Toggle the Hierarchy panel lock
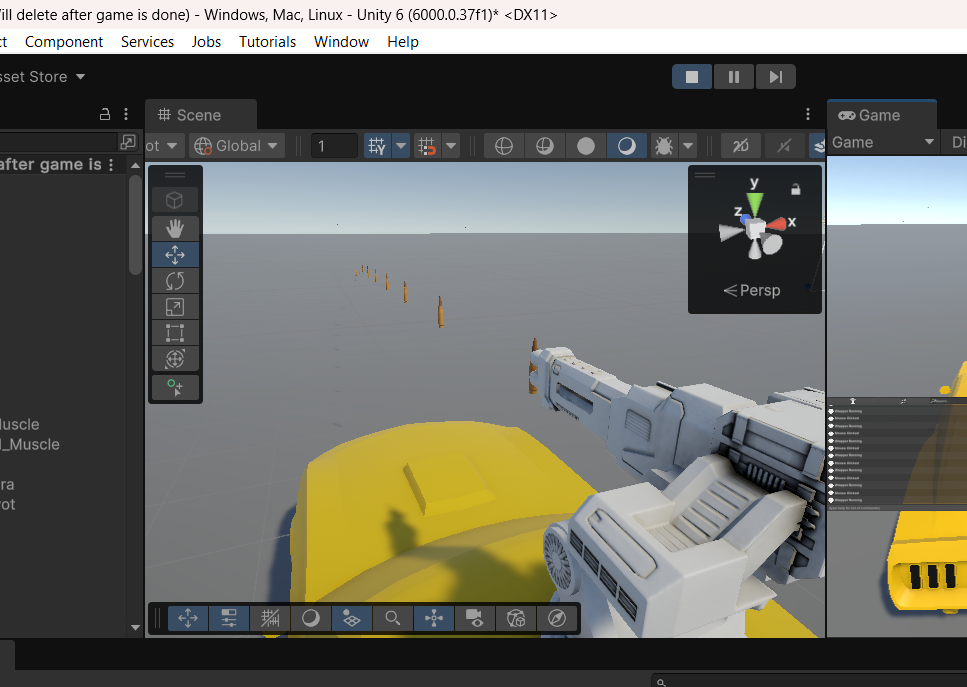The image size is (967, 687). (x=105, y=114)
